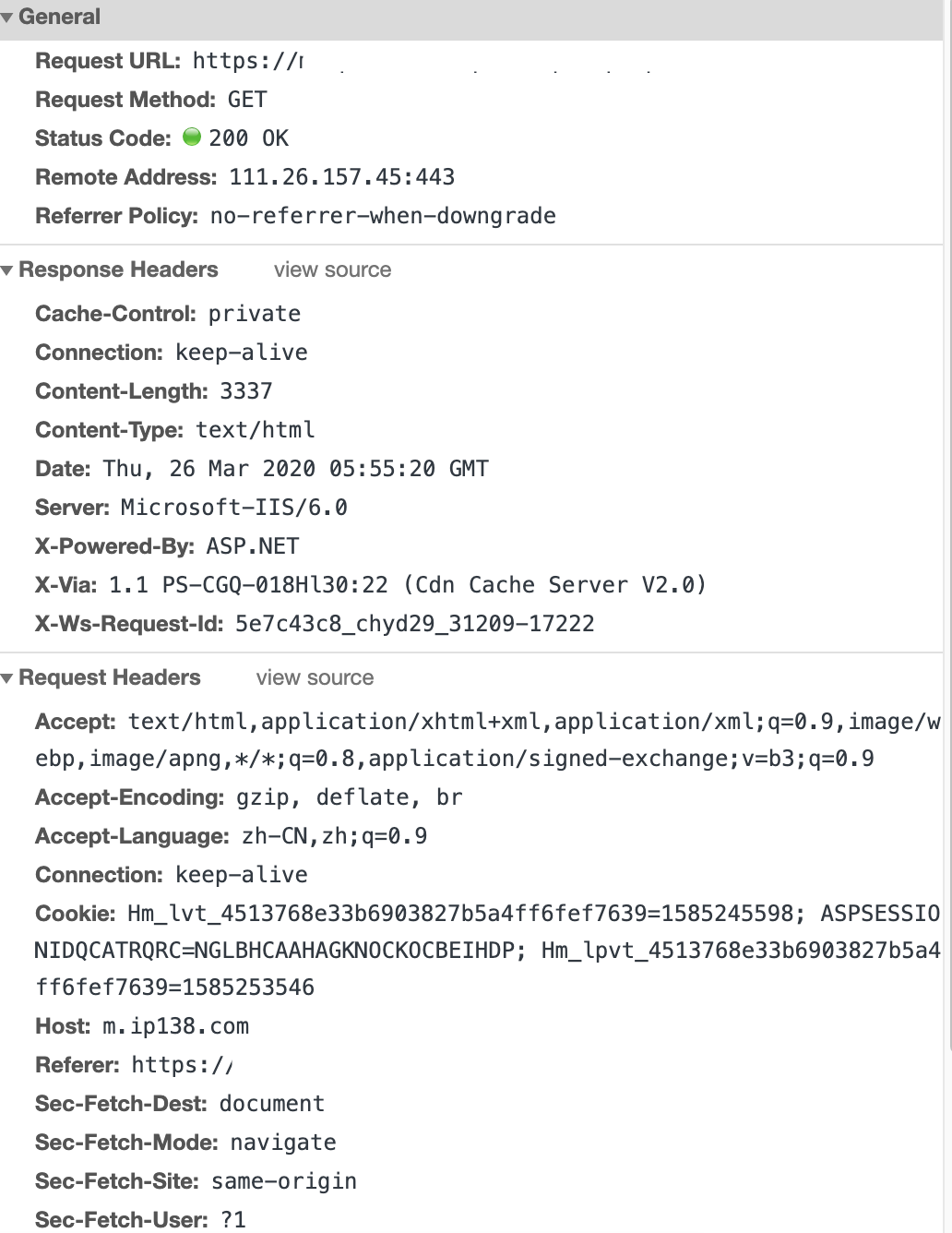The image size is (952, 1233).
Task: Collapse the Response Headers section
Action: click(x=8, y=269)
